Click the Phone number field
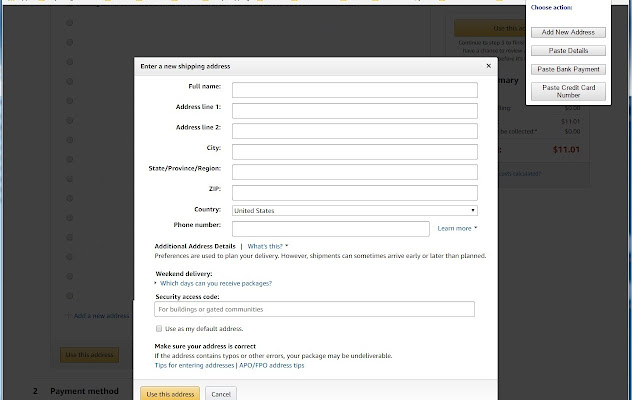The image size is (640, 400). tap(330, 228)
